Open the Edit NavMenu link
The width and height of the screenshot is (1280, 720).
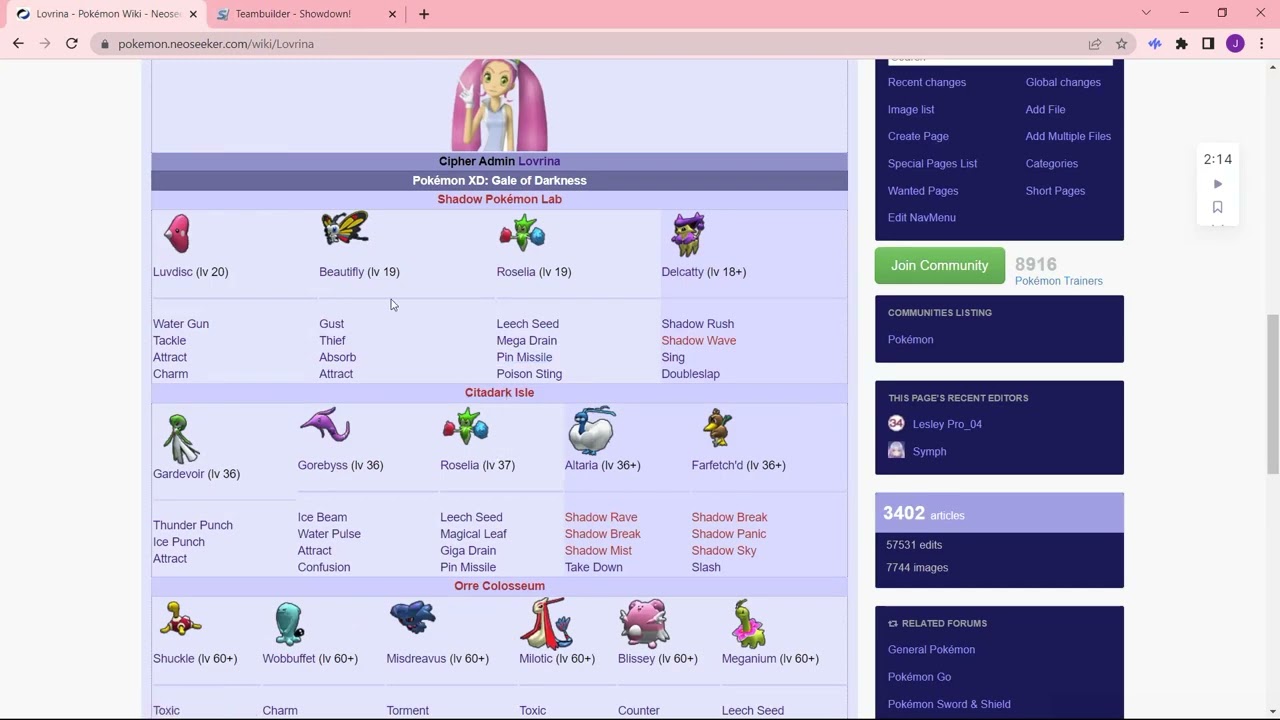point(922,217)
